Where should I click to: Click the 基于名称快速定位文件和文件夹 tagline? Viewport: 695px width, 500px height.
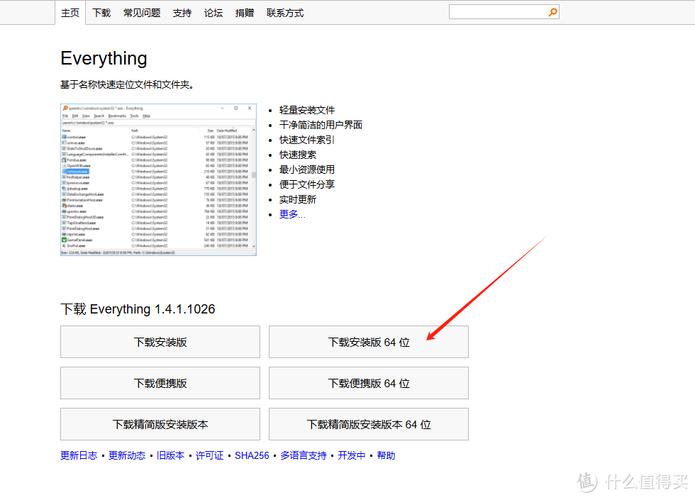(127, 85)
